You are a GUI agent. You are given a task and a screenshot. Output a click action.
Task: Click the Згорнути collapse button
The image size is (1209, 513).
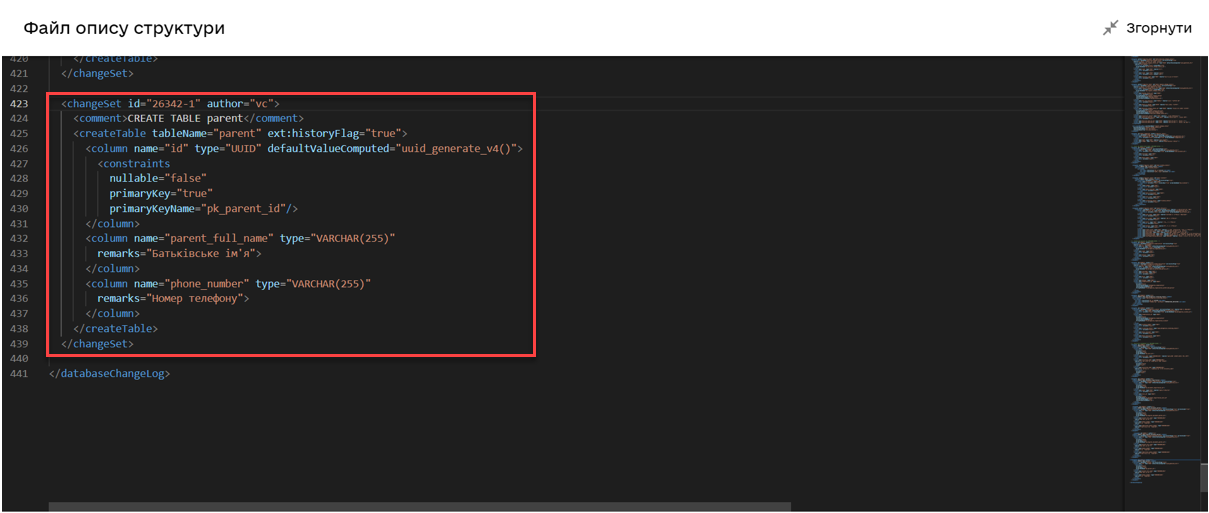(x=1147, y=28)
